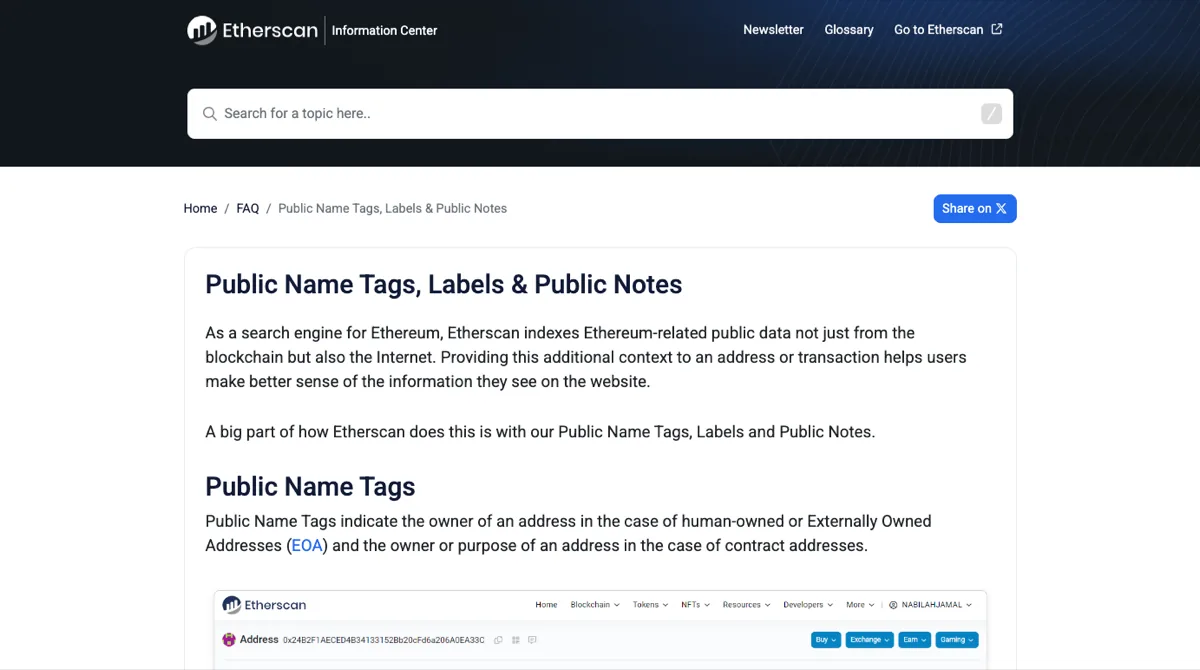Click the external link icon beside Go to Etherscan

997,29
